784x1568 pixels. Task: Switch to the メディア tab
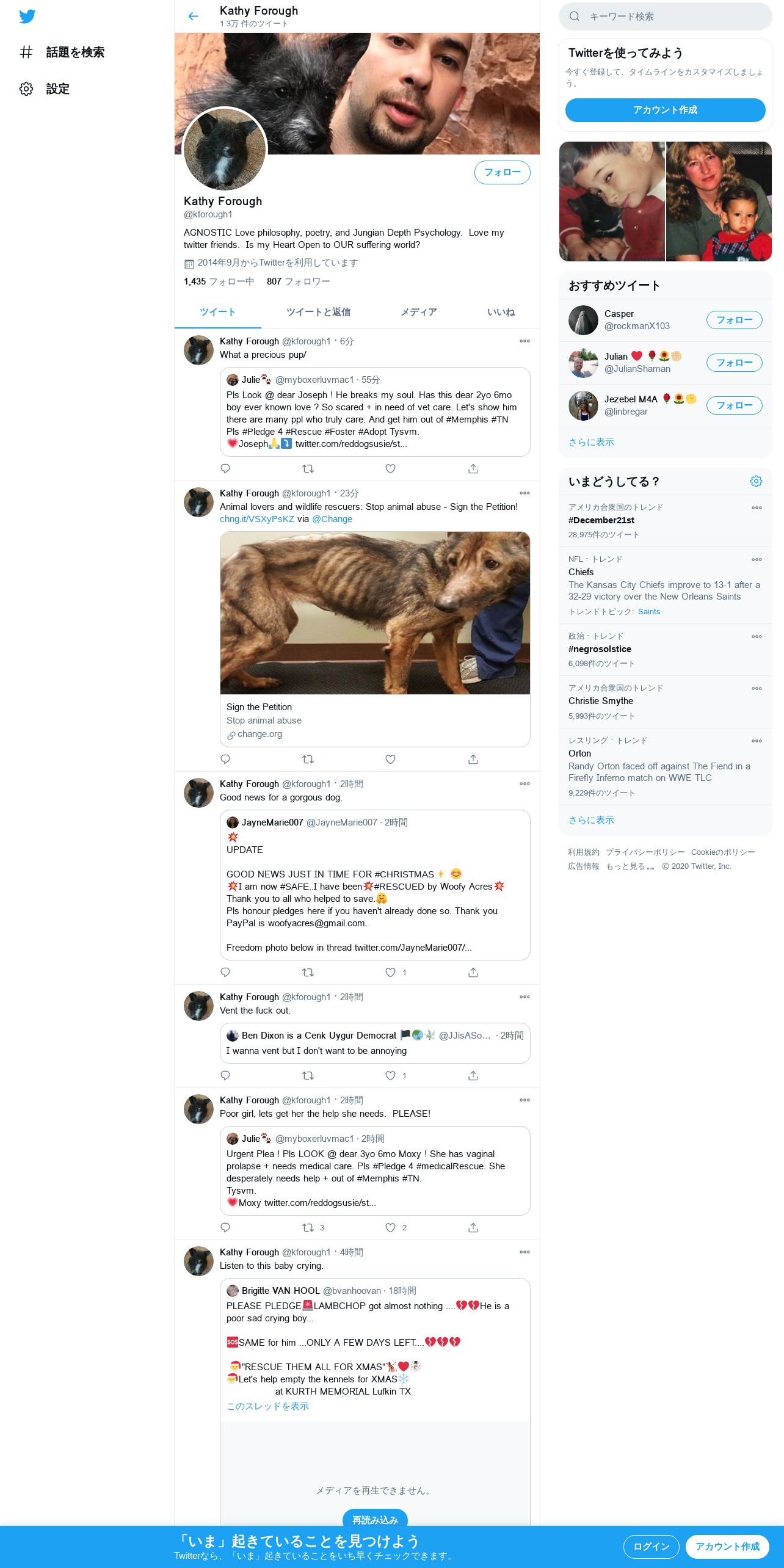pos(419,312)
